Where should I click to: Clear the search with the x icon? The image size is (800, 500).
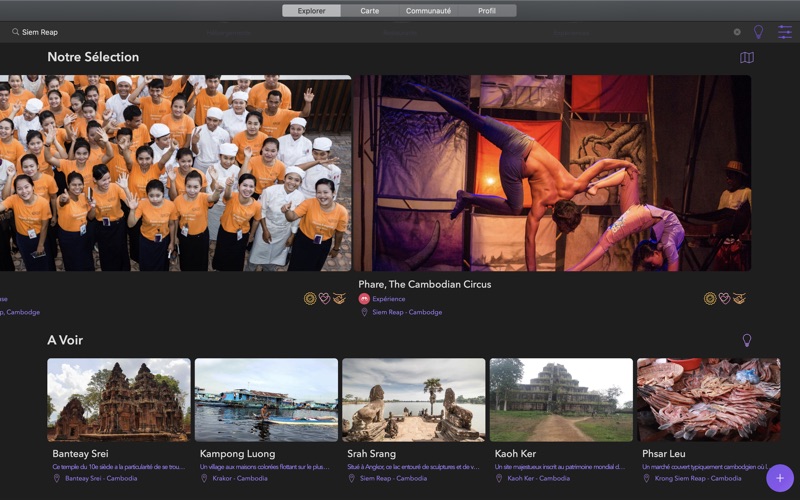click(x=737, y=32)
